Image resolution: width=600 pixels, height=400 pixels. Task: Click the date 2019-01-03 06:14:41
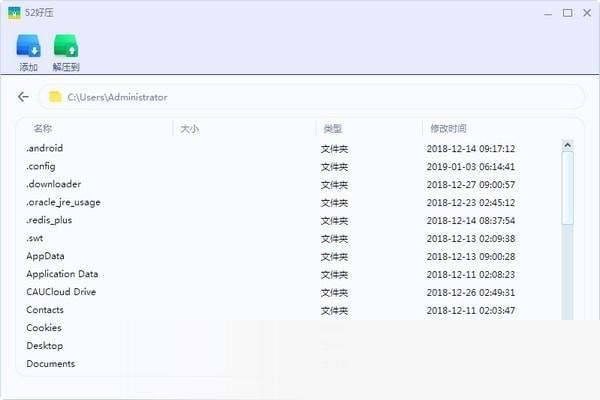pos(471,167)
